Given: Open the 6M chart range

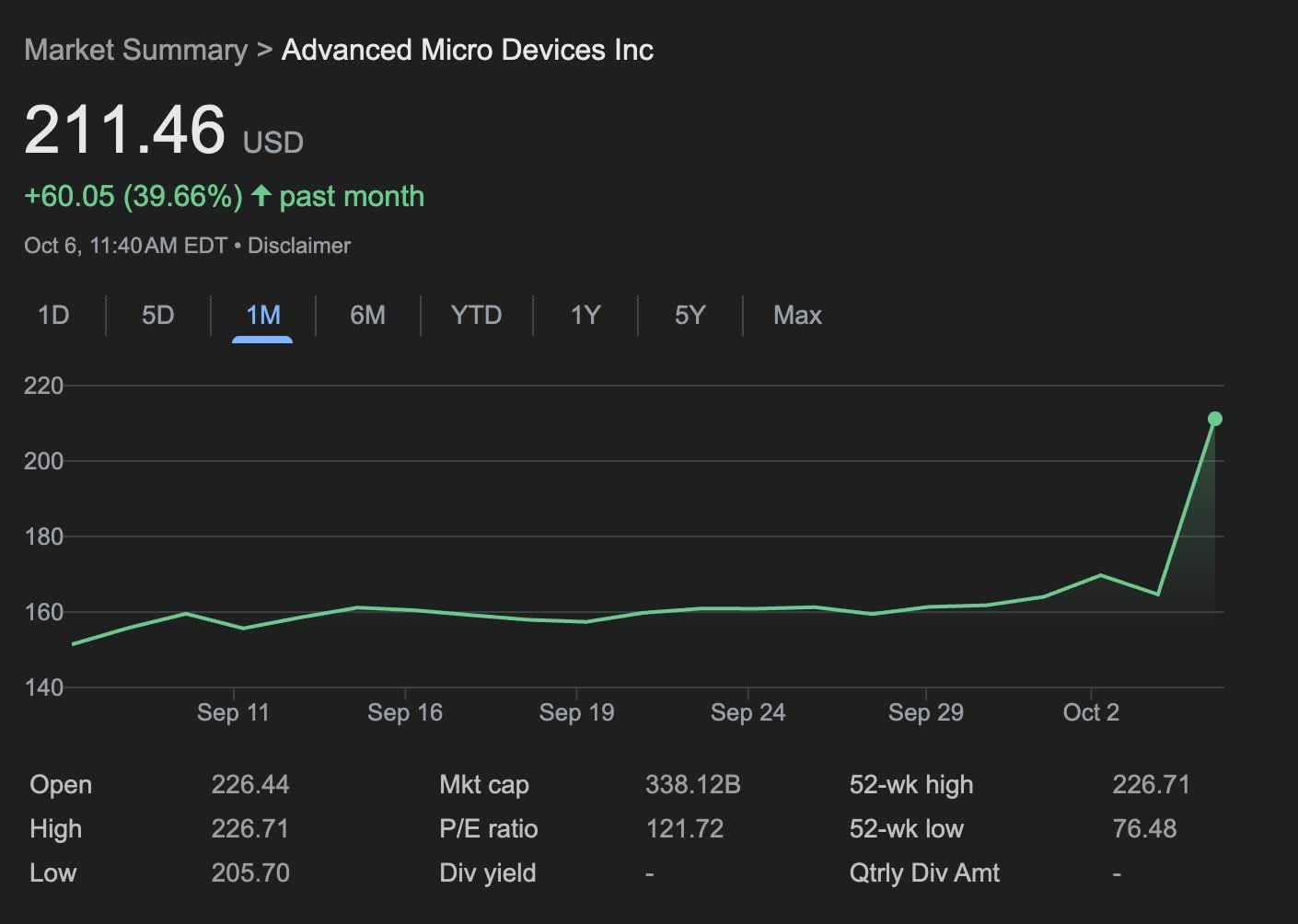Looking at the screenshot, I should click(x=367, y=316).
